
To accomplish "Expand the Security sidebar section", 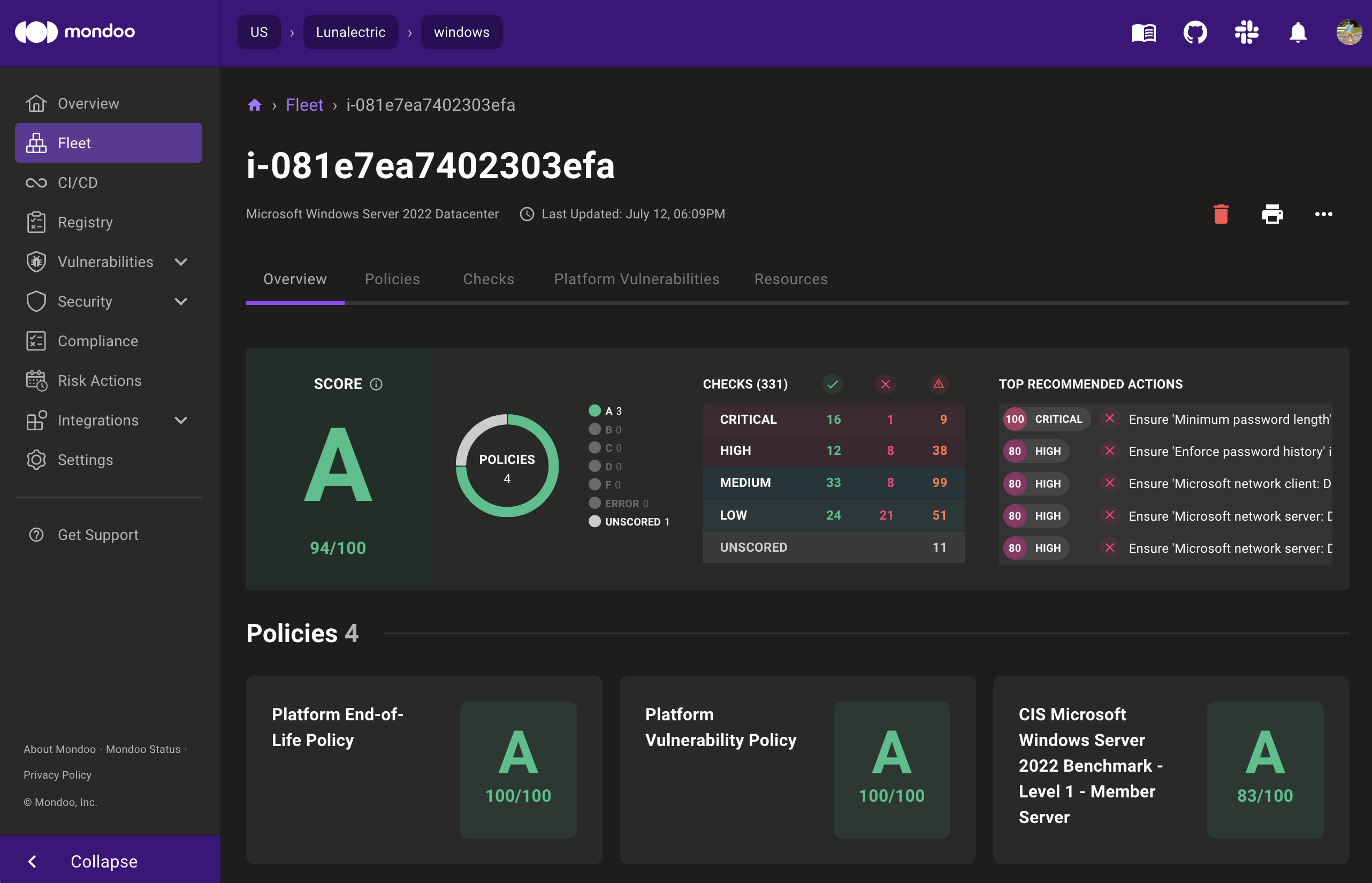I will pos(181,302).
